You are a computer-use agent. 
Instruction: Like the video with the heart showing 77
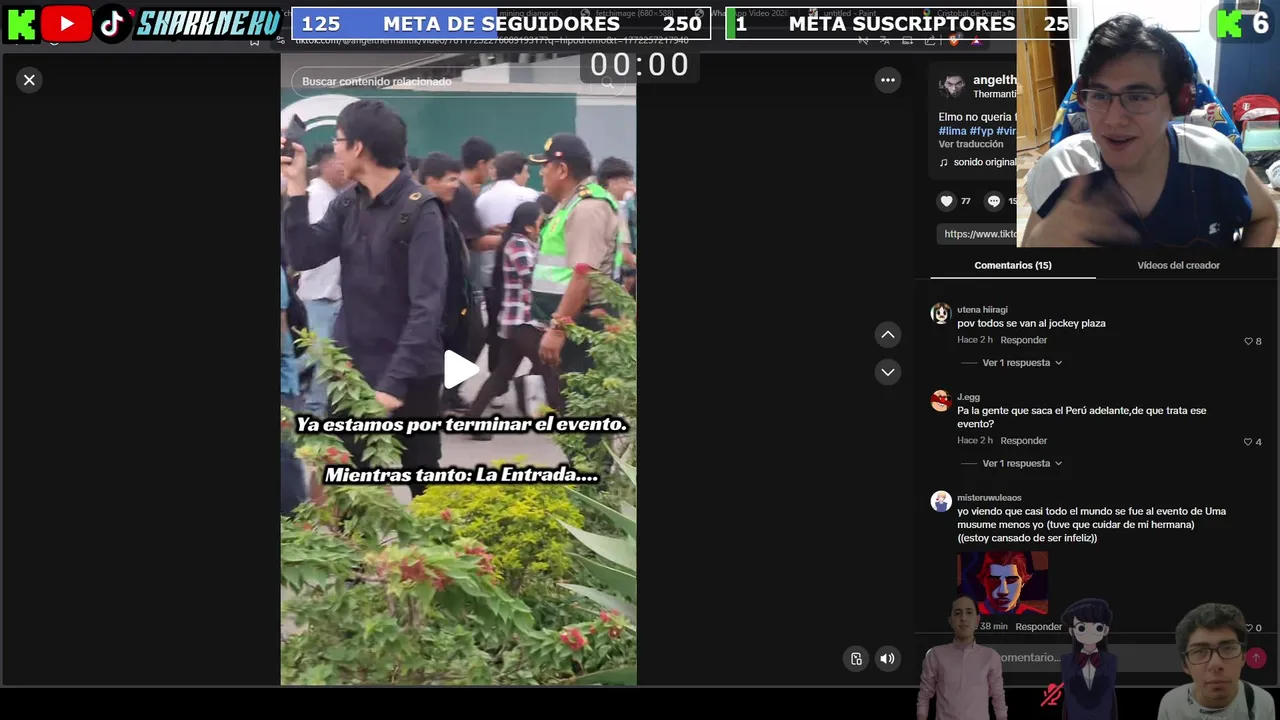[x=946, y=201]
